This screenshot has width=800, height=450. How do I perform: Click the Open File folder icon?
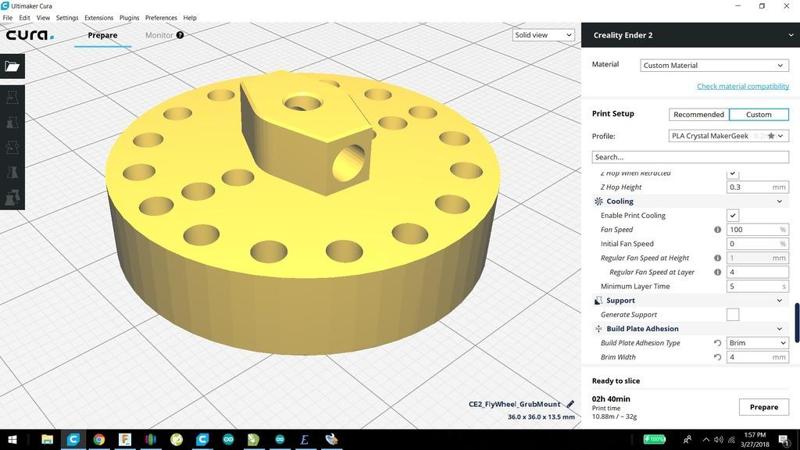pos(12,66)
